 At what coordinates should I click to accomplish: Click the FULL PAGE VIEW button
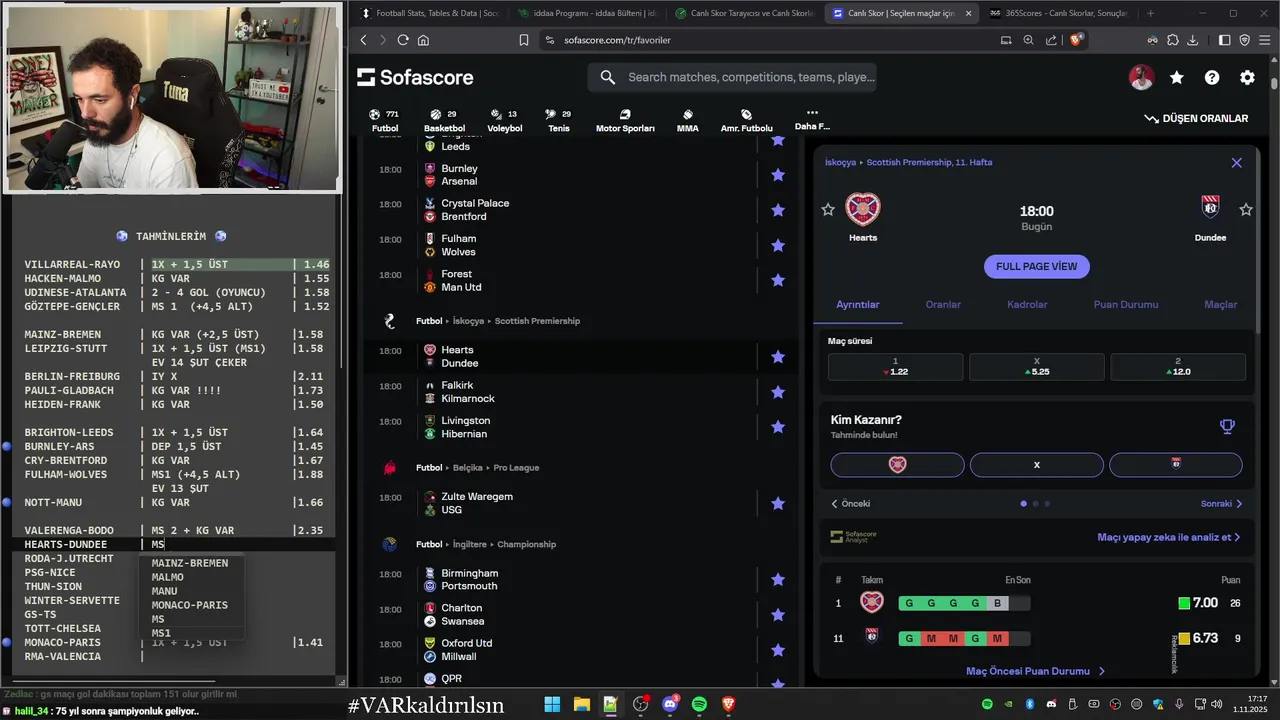(x=1036, y=266)
